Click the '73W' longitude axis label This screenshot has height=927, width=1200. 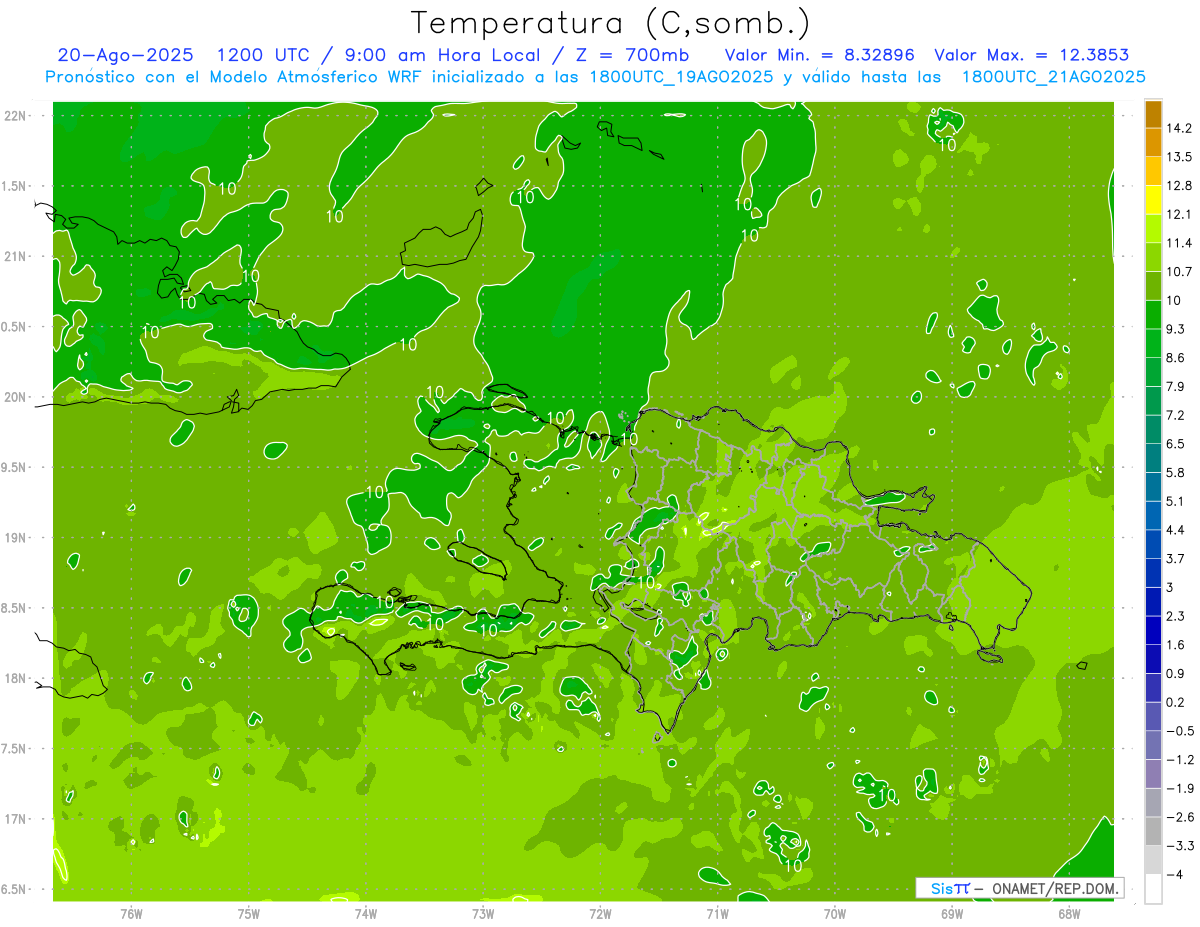(483, 913)
